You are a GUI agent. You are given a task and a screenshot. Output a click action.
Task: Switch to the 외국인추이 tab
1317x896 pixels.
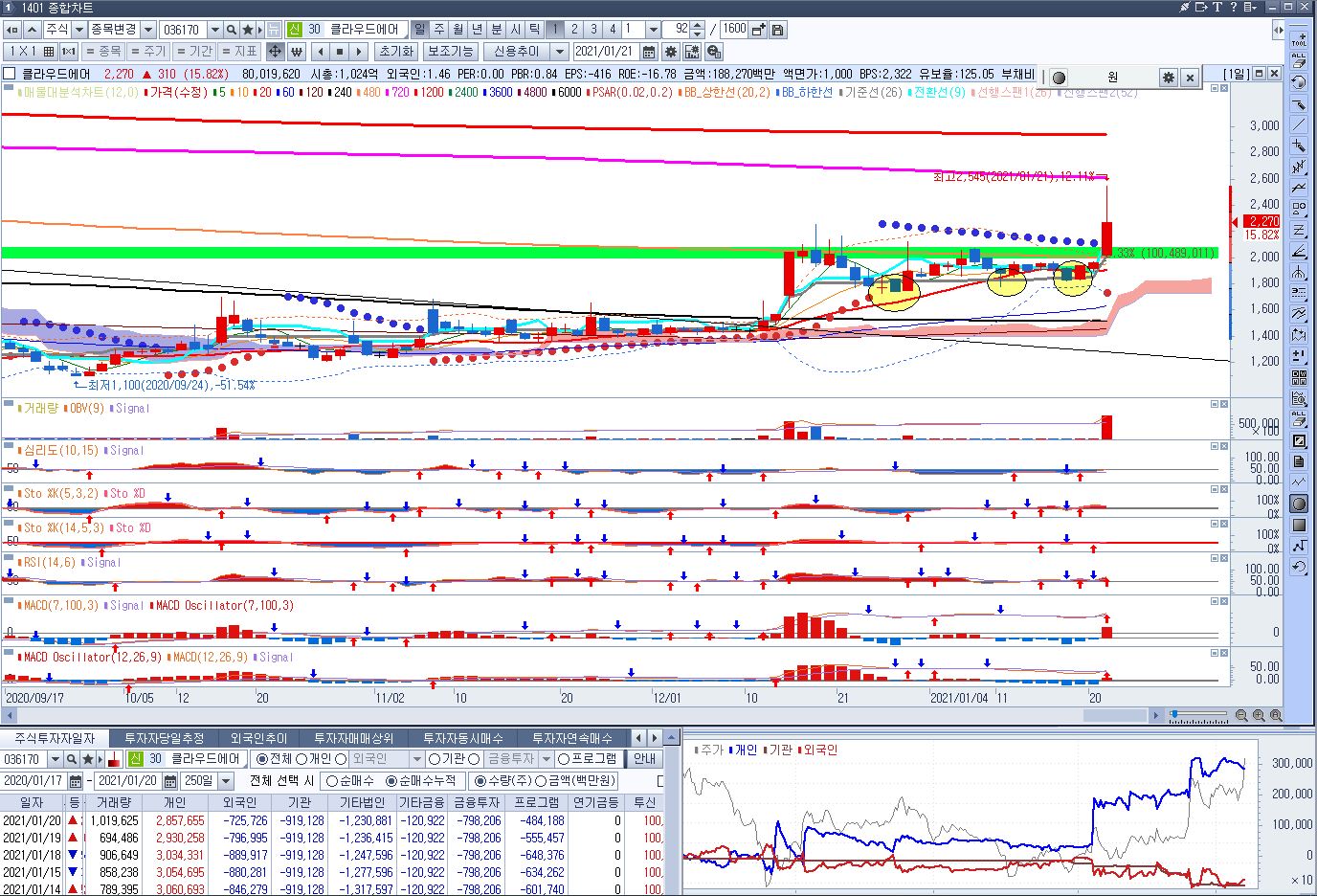257,738
